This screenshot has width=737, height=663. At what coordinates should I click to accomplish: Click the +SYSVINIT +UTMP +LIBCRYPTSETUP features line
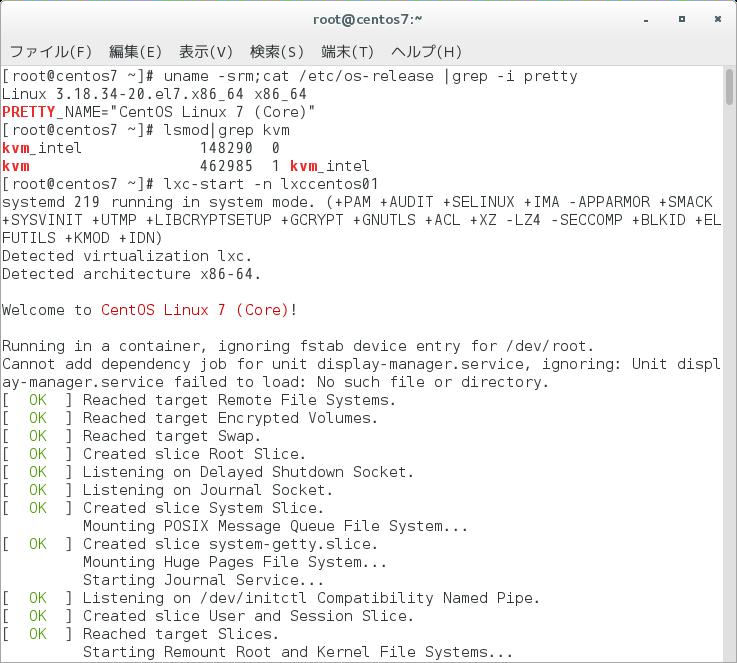coord(361,220)
